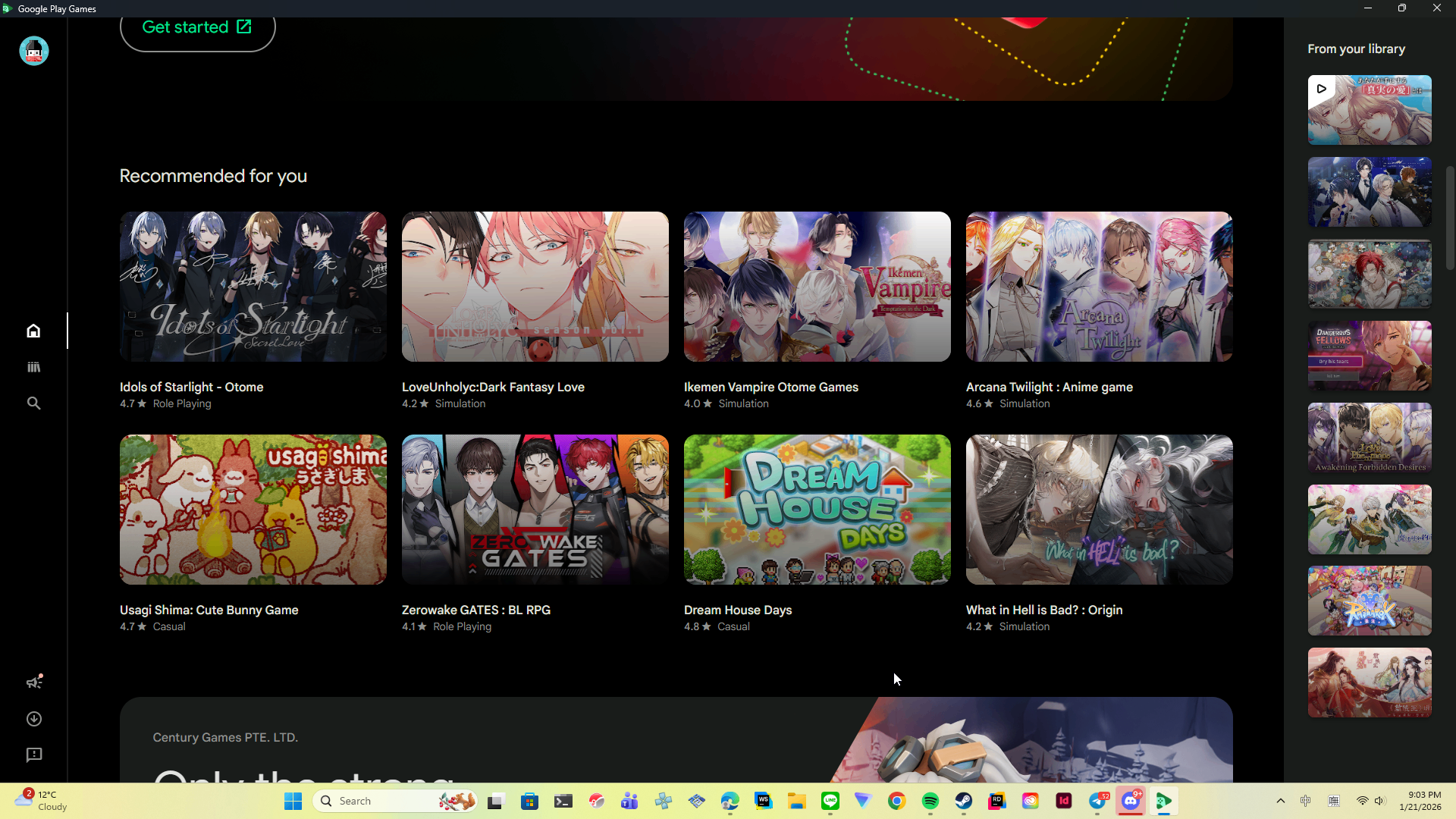The height and width of the screenshot is (819, 1456).
Task: Select Dangerous Fellows library thumbnail
Action: 1369,356
